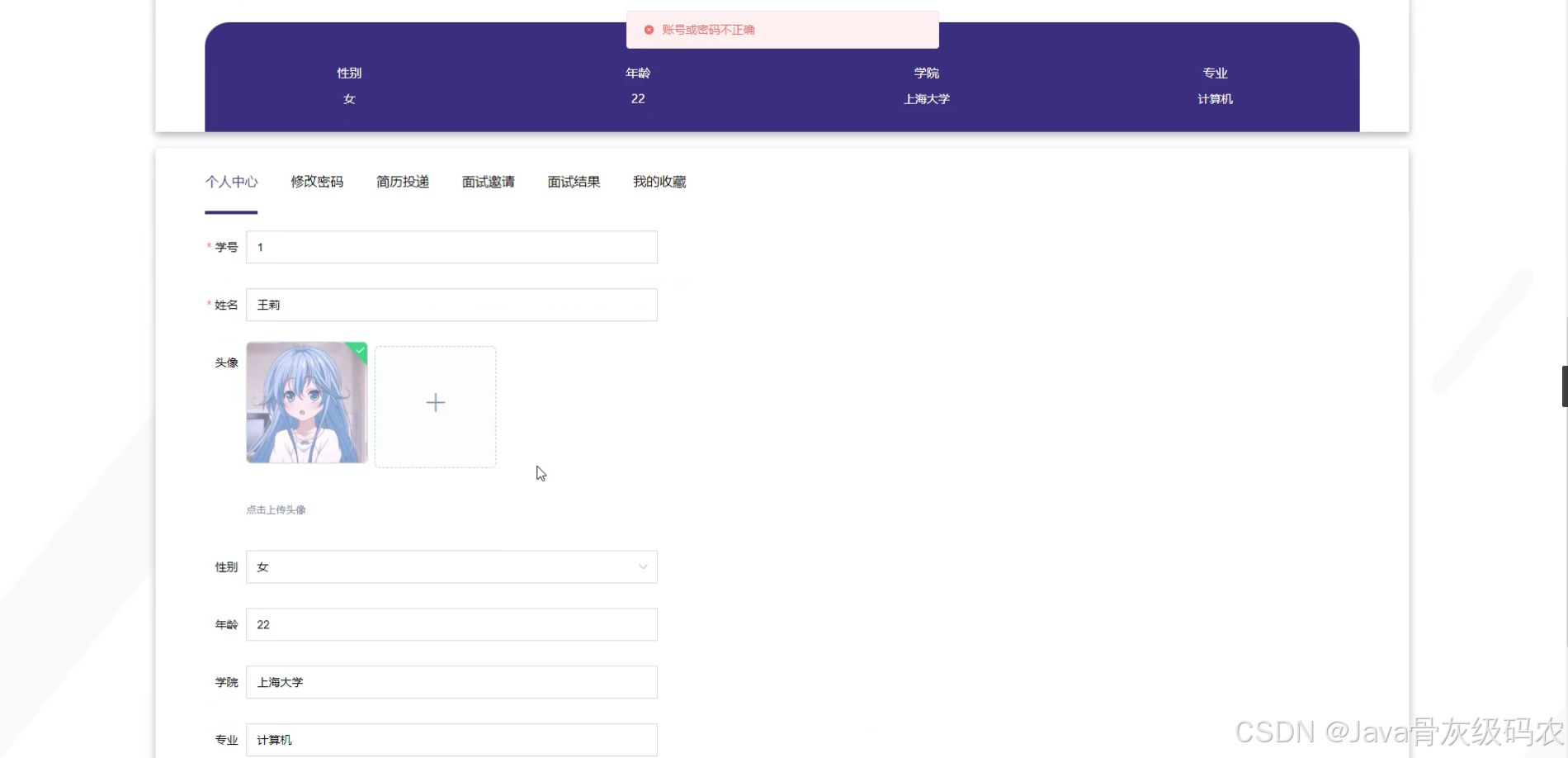Click 上海大学 in the purple header
This screenshot has height=758, width=1568.
point(927,98)
